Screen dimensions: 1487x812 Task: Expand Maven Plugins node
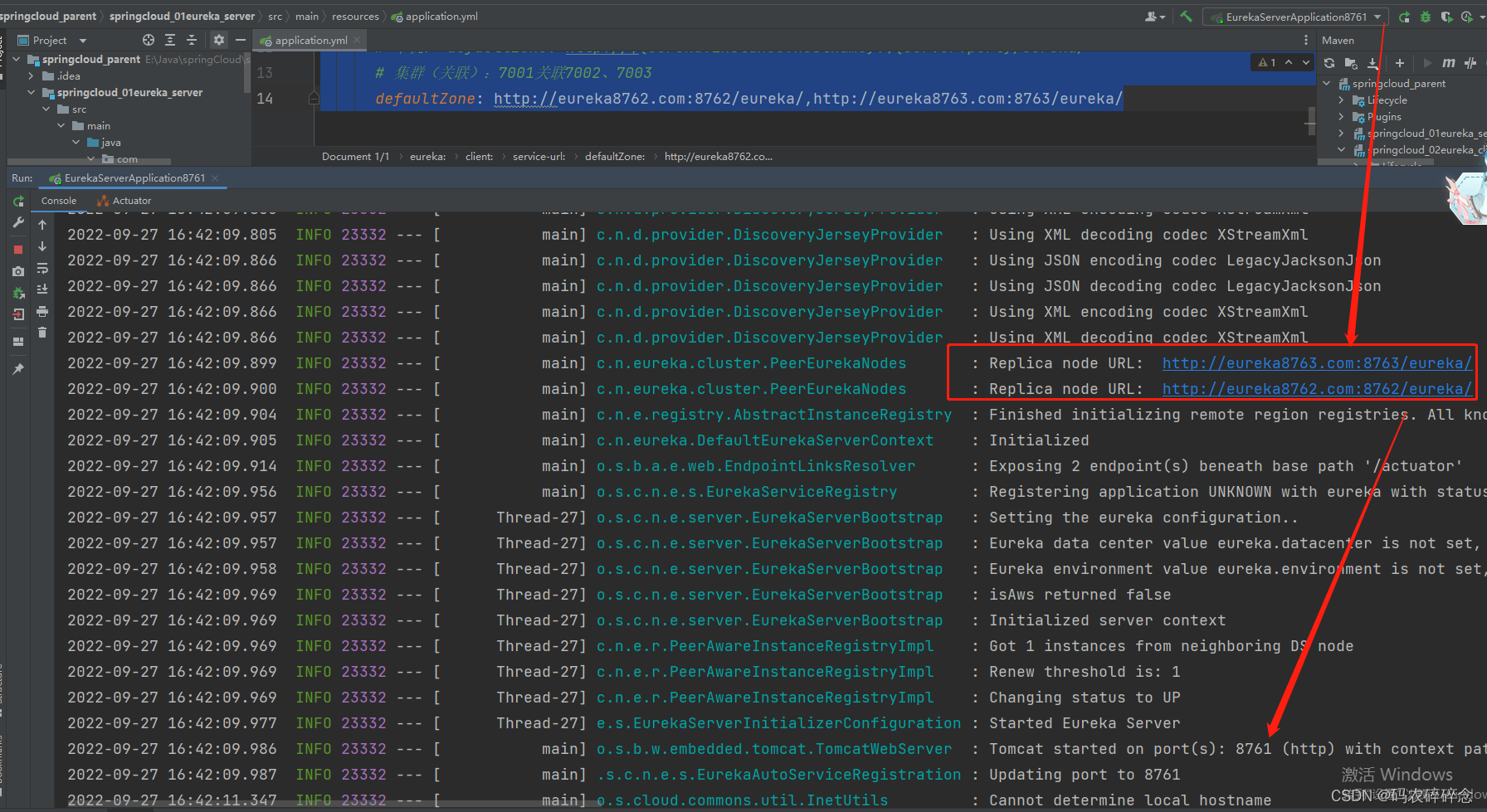1342,117
